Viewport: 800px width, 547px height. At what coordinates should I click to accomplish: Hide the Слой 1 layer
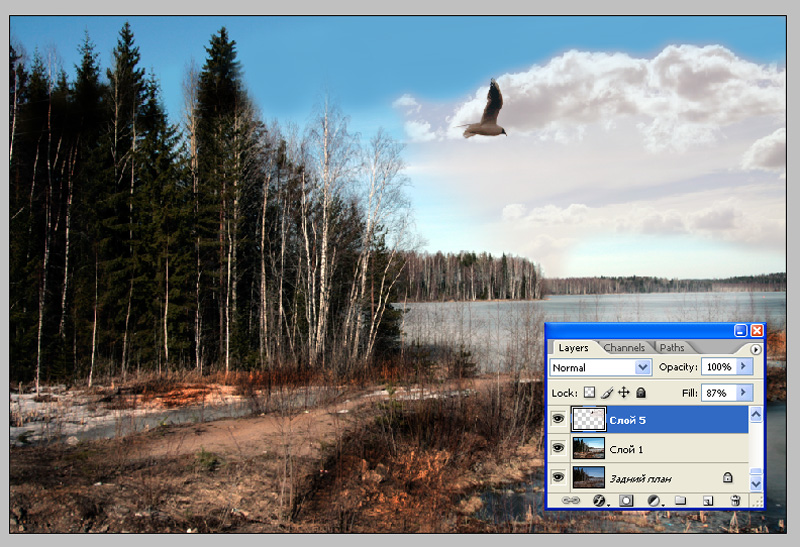(x=558, y=448)
